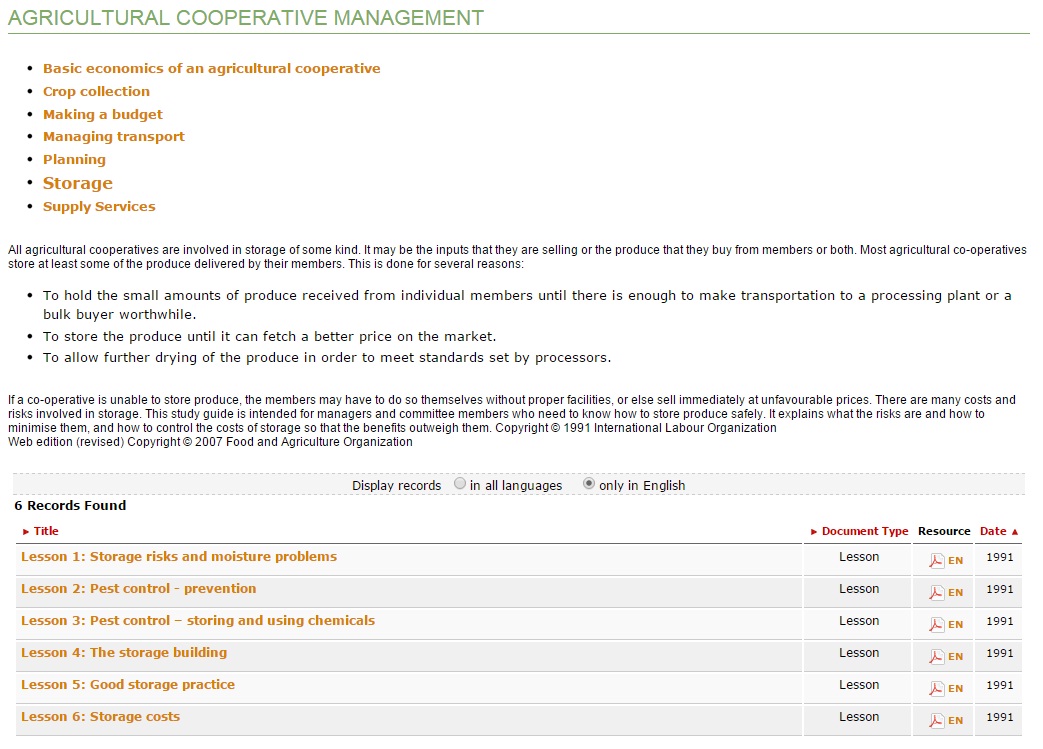Viewport: 1043px width, 749px height.
Task: Download the PDF for Lesson 4
Action: [937, 657]
